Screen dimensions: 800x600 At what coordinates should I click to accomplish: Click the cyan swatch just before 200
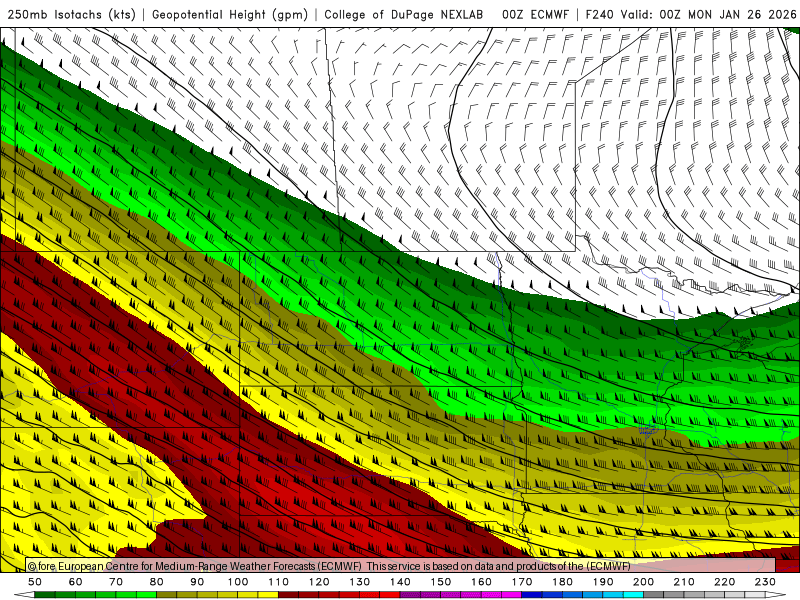coord(633,595)
